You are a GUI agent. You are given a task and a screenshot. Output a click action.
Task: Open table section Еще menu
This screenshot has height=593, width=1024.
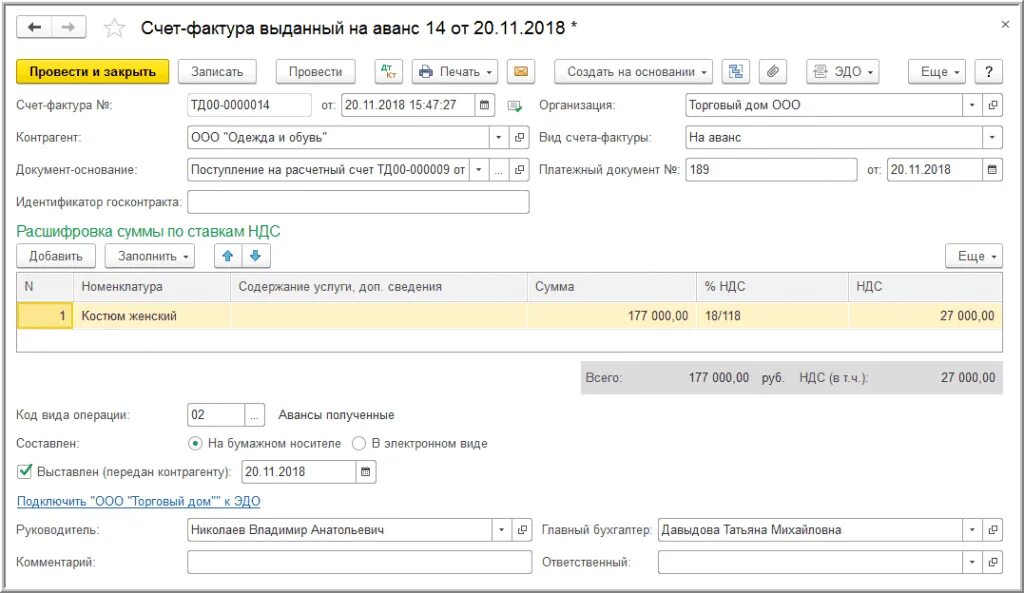point(974,256)
